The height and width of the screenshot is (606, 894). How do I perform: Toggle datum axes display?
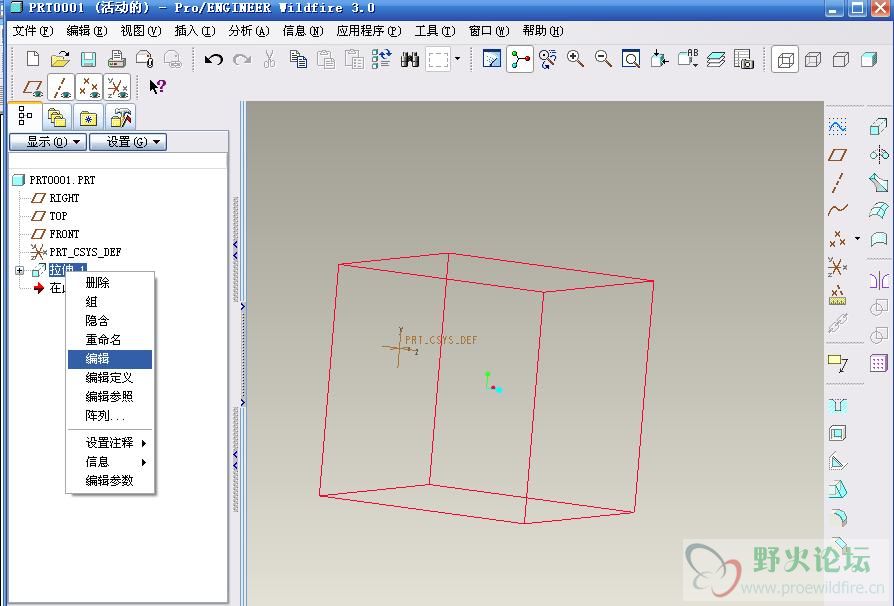61,88
